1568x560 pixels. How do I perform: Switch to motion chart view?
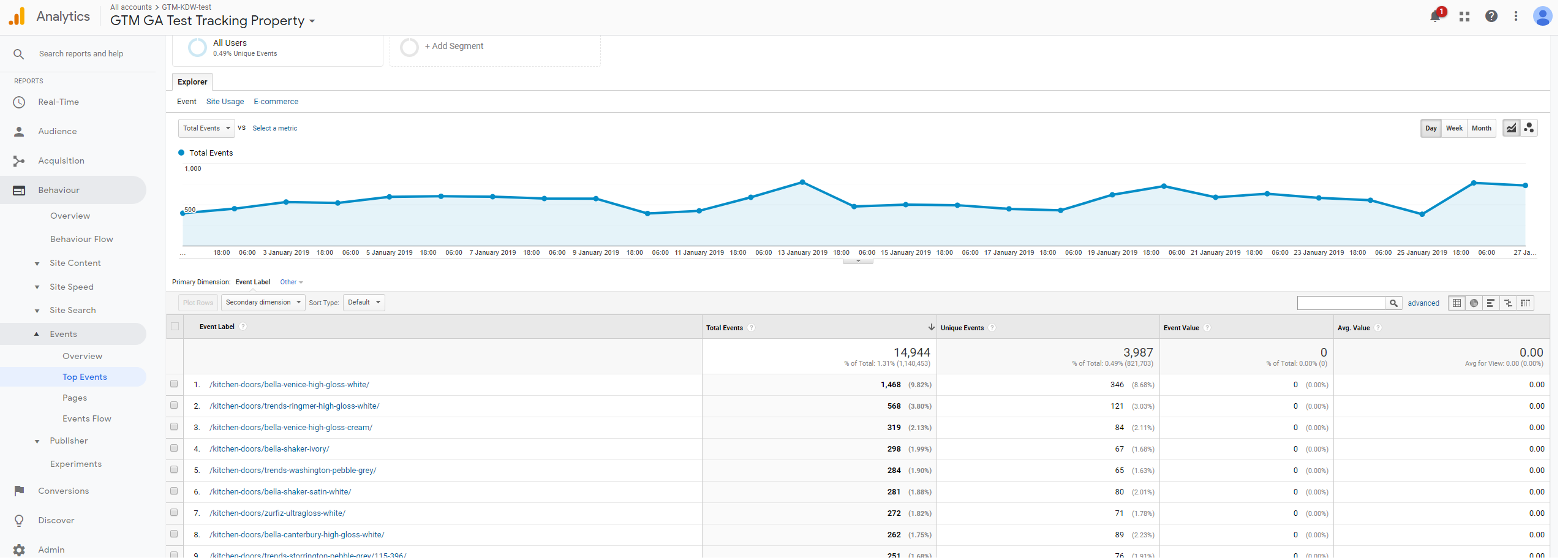point(1529,128)
